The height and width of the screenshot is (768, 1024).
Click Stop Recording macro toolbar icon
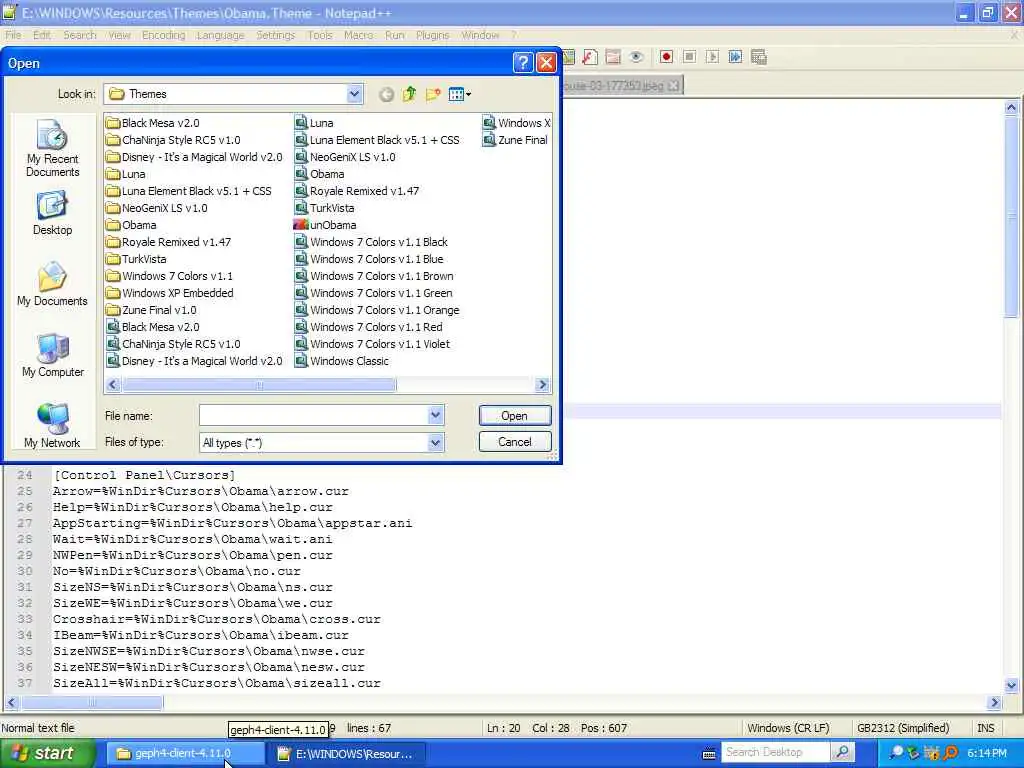(x=689, y=57)
